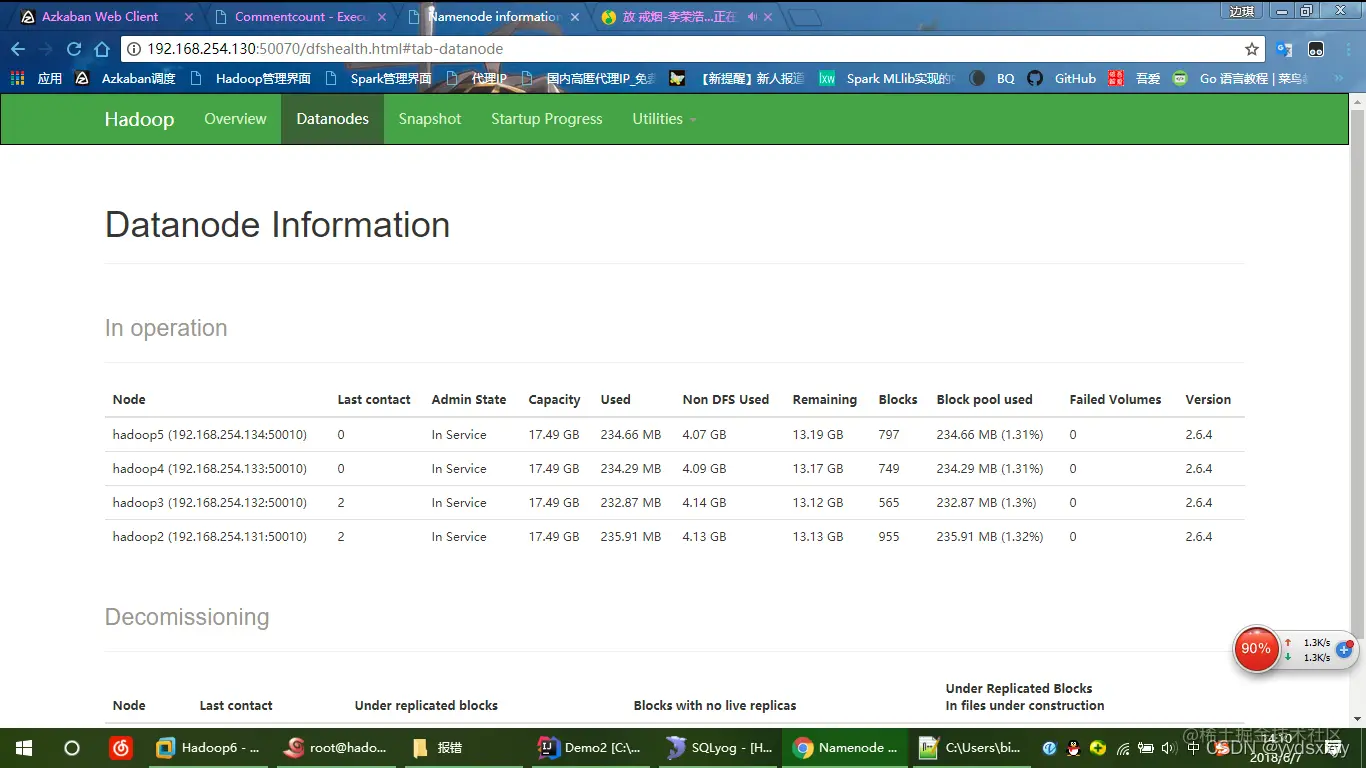Open the browser home page icon

101,49
